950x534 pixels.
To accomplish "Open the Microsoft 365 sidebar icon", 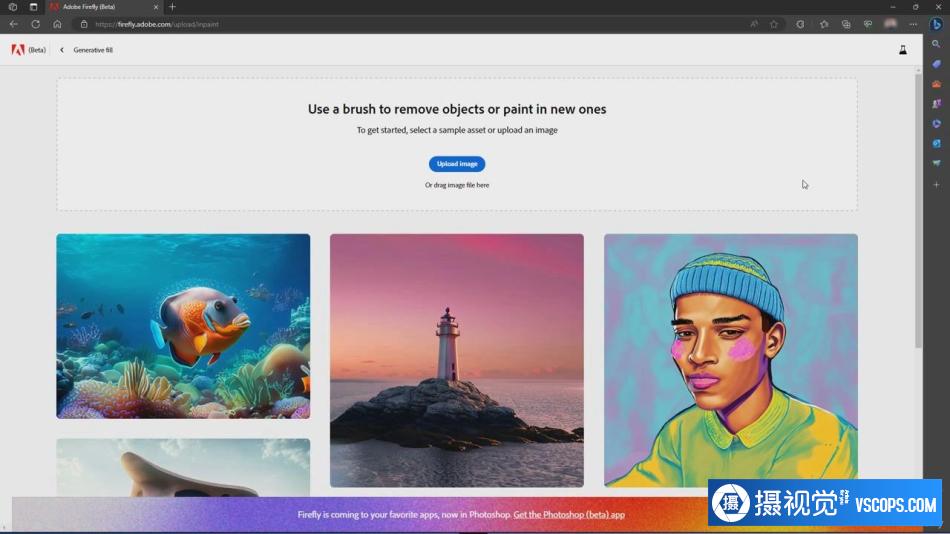I will point(936,124).
